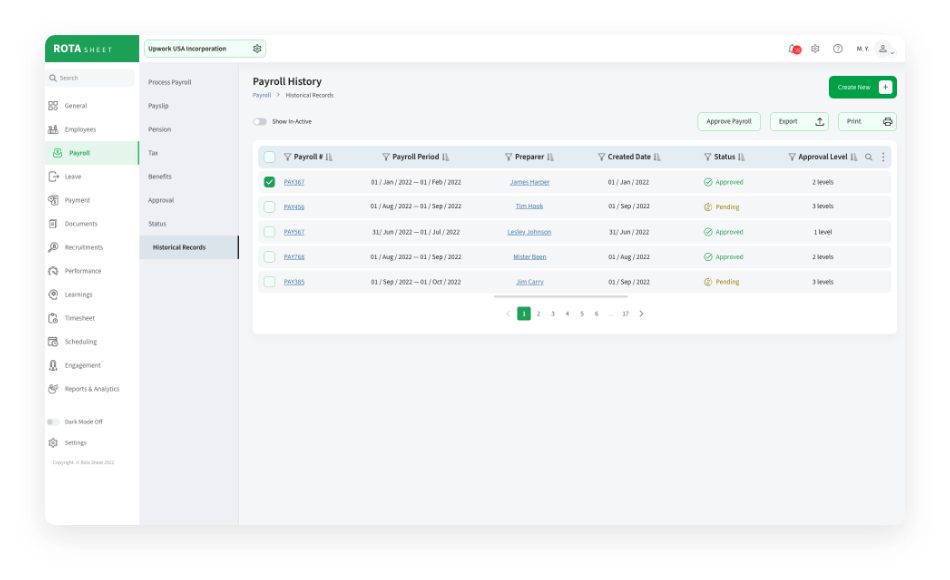Screen dimensions: 950x580
Task: Select the Historical Records submenu item
Action: coord(189,247)
